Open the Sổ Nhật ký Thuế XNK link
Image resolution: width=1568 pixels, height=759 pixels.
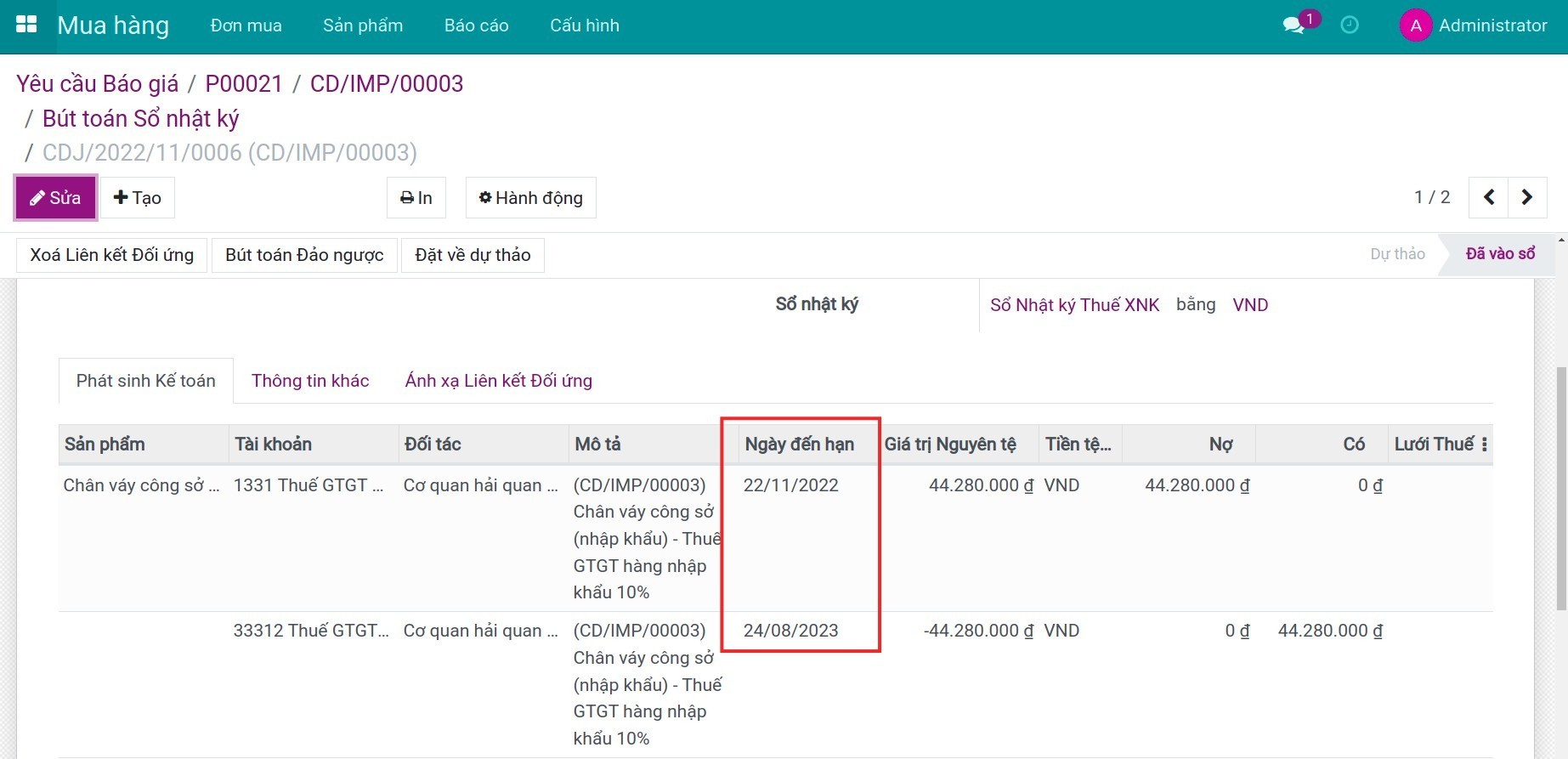click(x=1074, y=305)
